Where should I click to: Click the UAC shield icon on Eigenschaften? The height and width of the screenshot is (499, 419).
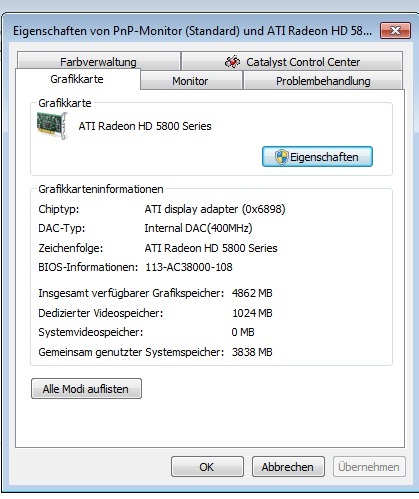(282, 157)
